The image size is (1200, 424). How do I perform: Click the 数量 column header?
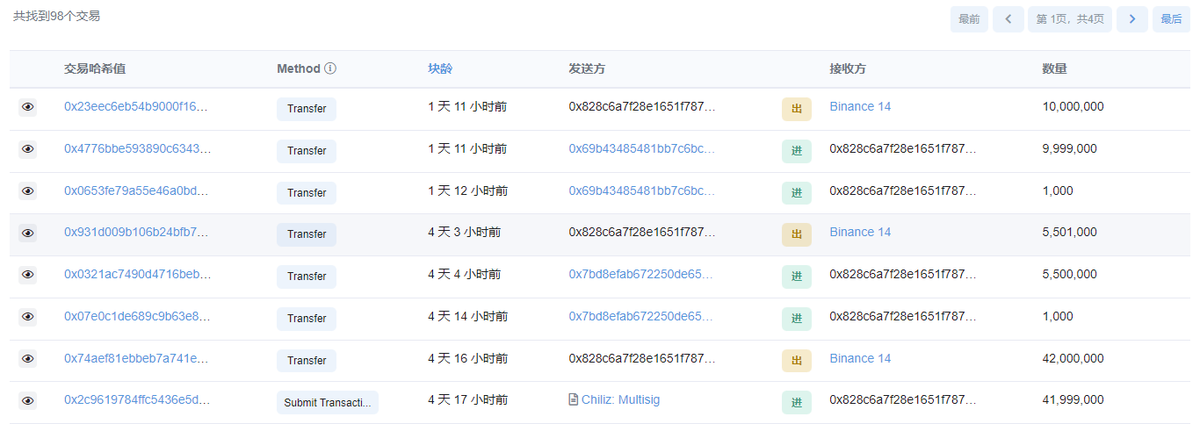[1055, 69]
